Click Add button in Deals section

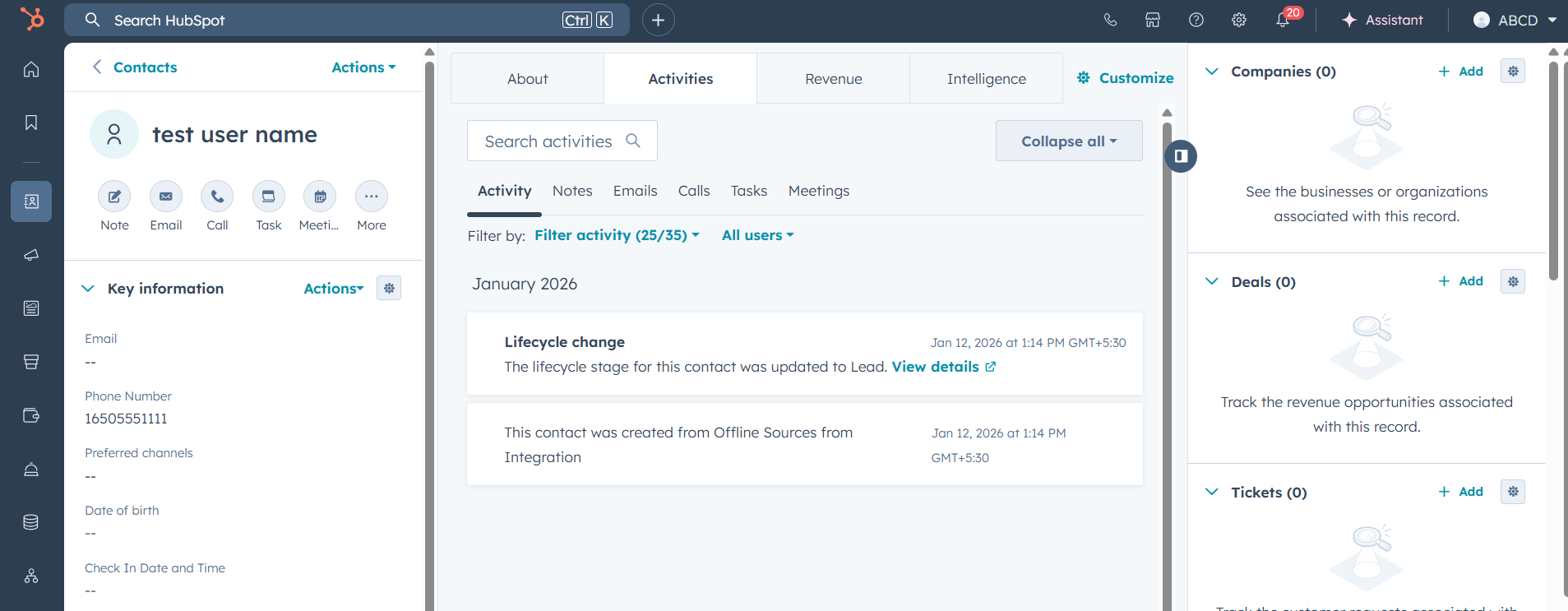1461,281
